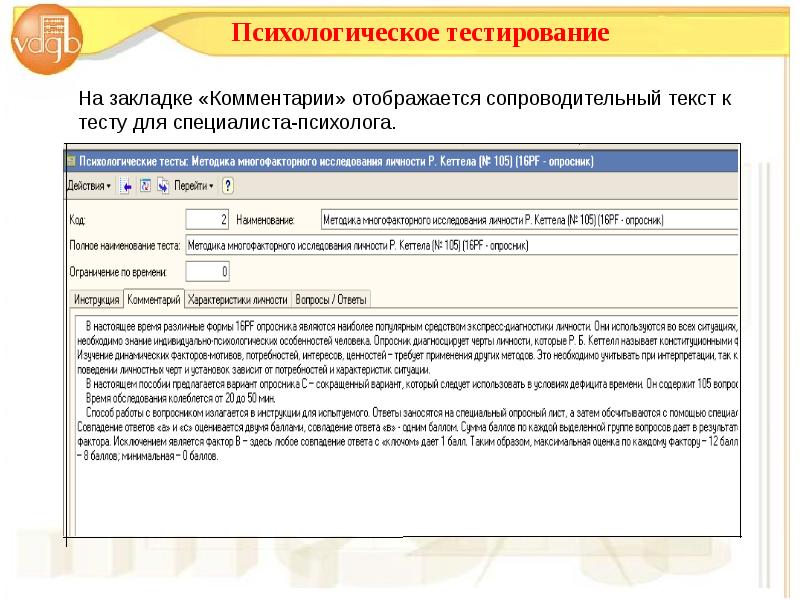Select the Комментарий tab
800x600 pixels.
[x=153, y=299]
